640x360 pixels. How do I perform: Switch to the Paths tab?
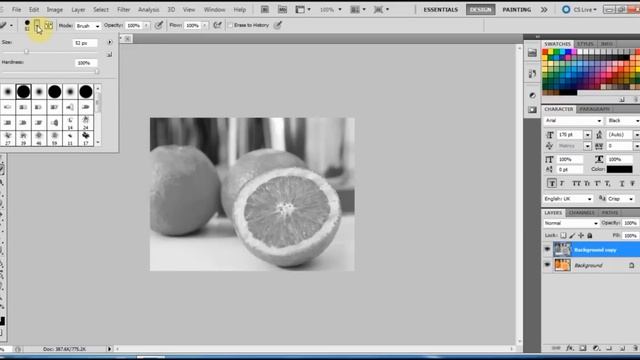click(x=610, y=213)
